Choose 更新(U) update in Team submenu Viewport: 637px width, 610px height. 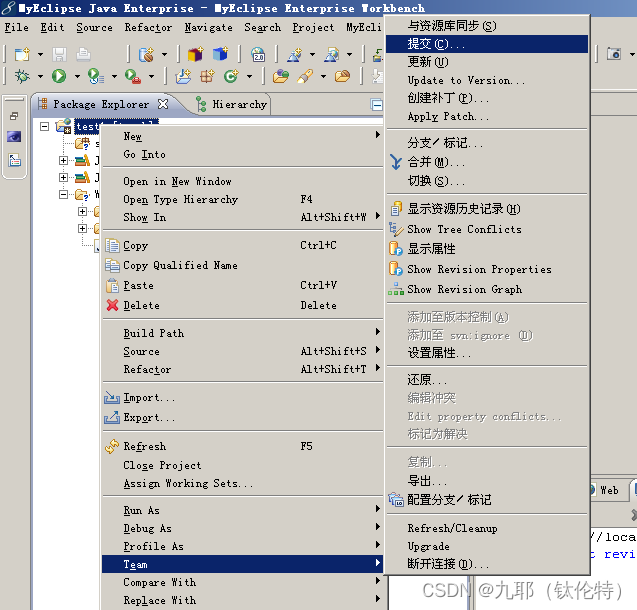(487, 62)
